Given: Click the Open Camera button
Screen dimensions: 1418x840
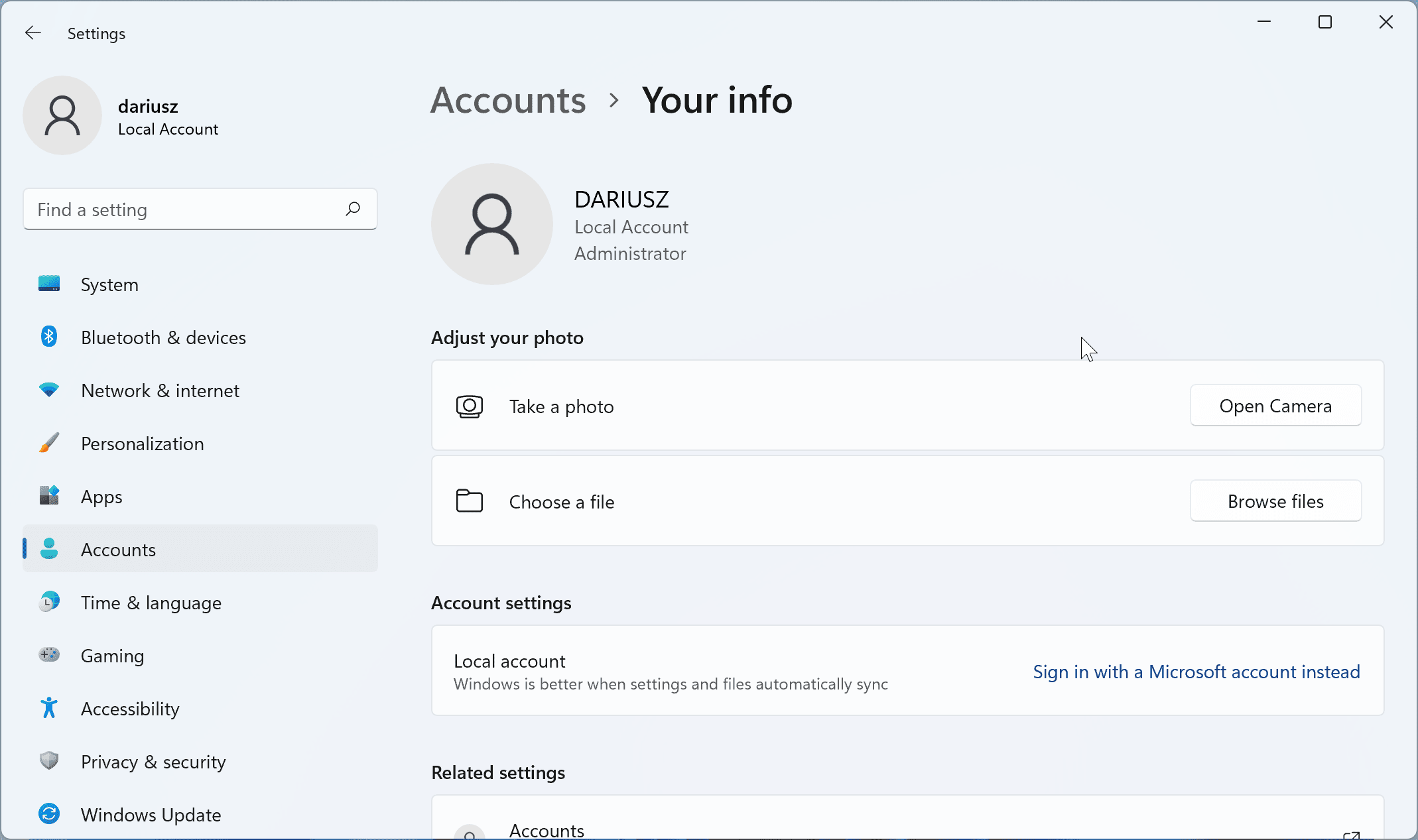Looking at the screenshot, I should point(1275,406).
